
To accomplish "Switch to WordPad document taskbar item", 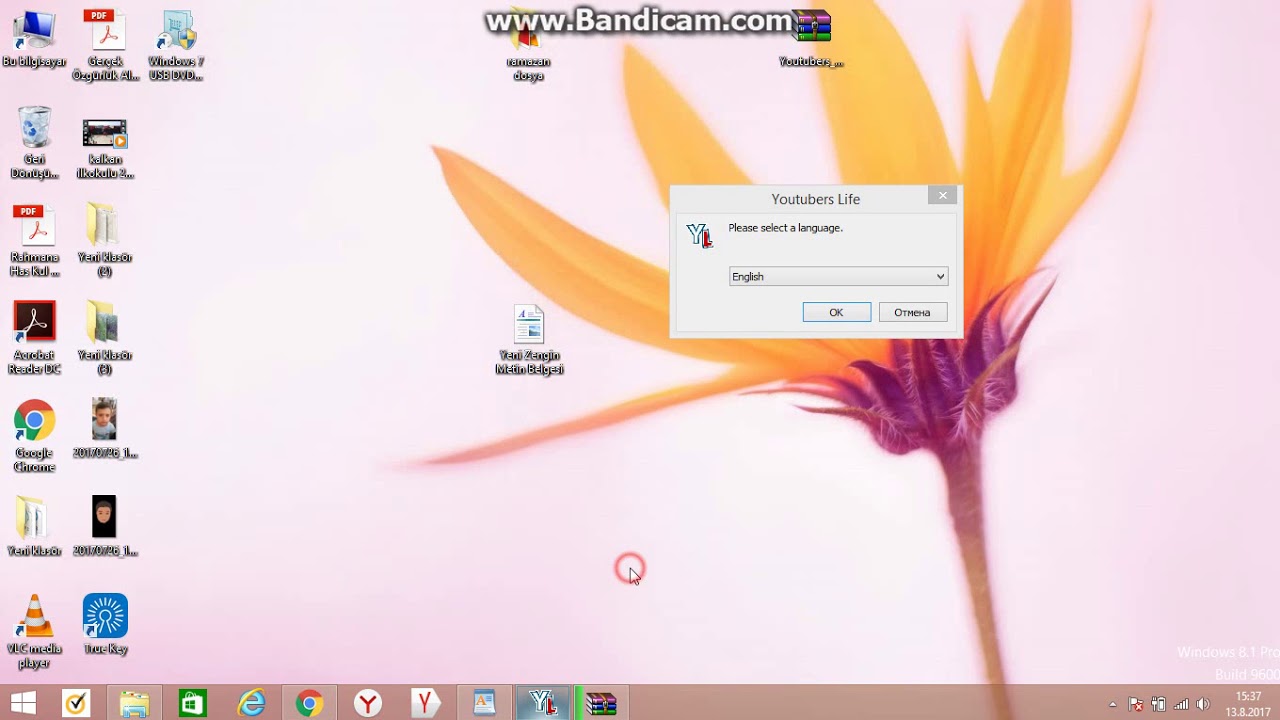I will tap(484, 703).
